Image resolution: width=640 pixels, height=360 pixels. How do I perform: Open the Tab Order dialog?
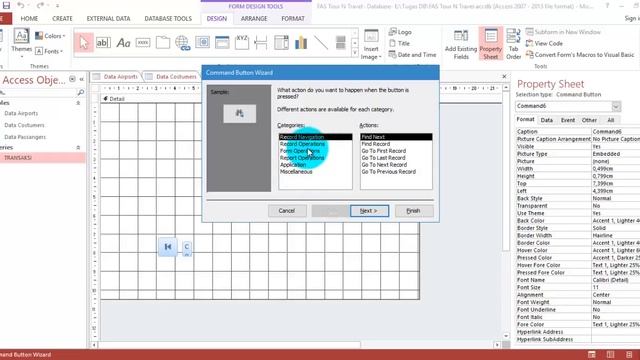click(513, 44)
